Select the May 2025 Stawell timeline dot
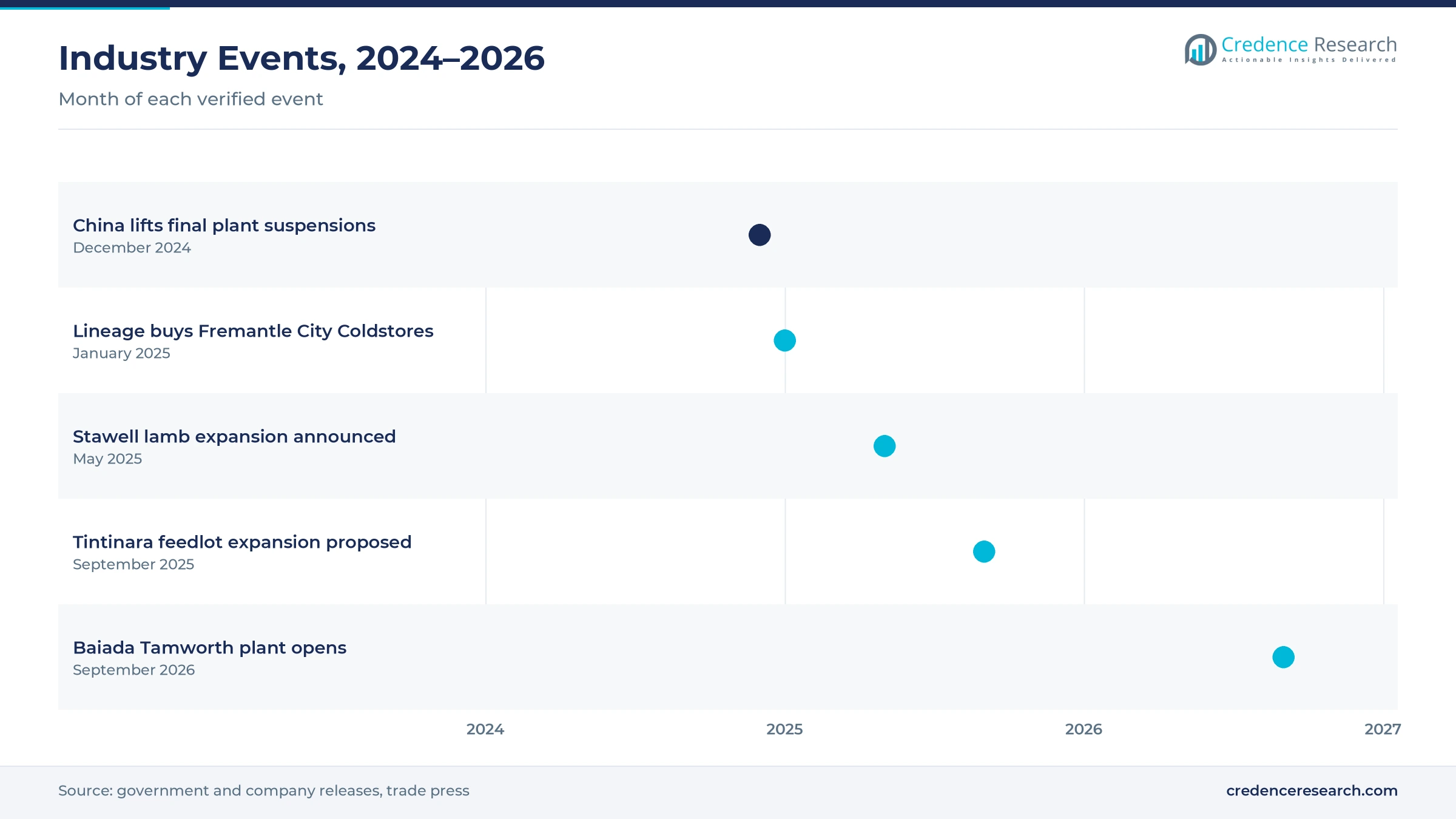Viewport: 1456px width, 819px height. (x=885, y=446)
